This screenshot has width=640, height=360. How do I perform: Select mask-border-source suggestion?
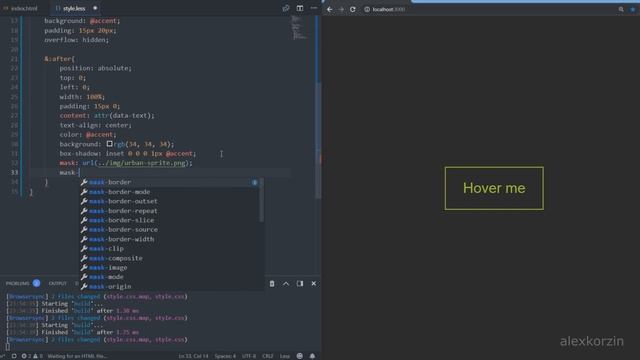point(171,229)
